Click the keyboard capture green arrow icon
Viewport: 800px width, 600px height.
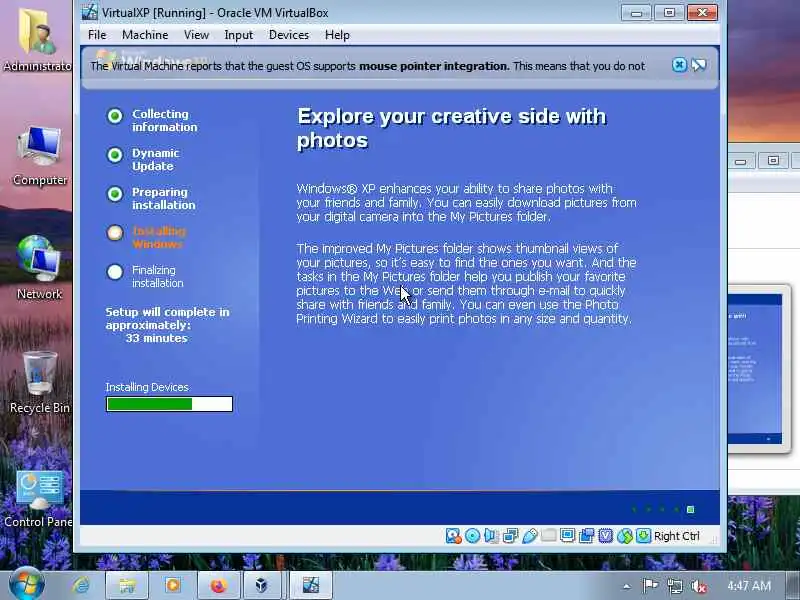tap(643, 536)
